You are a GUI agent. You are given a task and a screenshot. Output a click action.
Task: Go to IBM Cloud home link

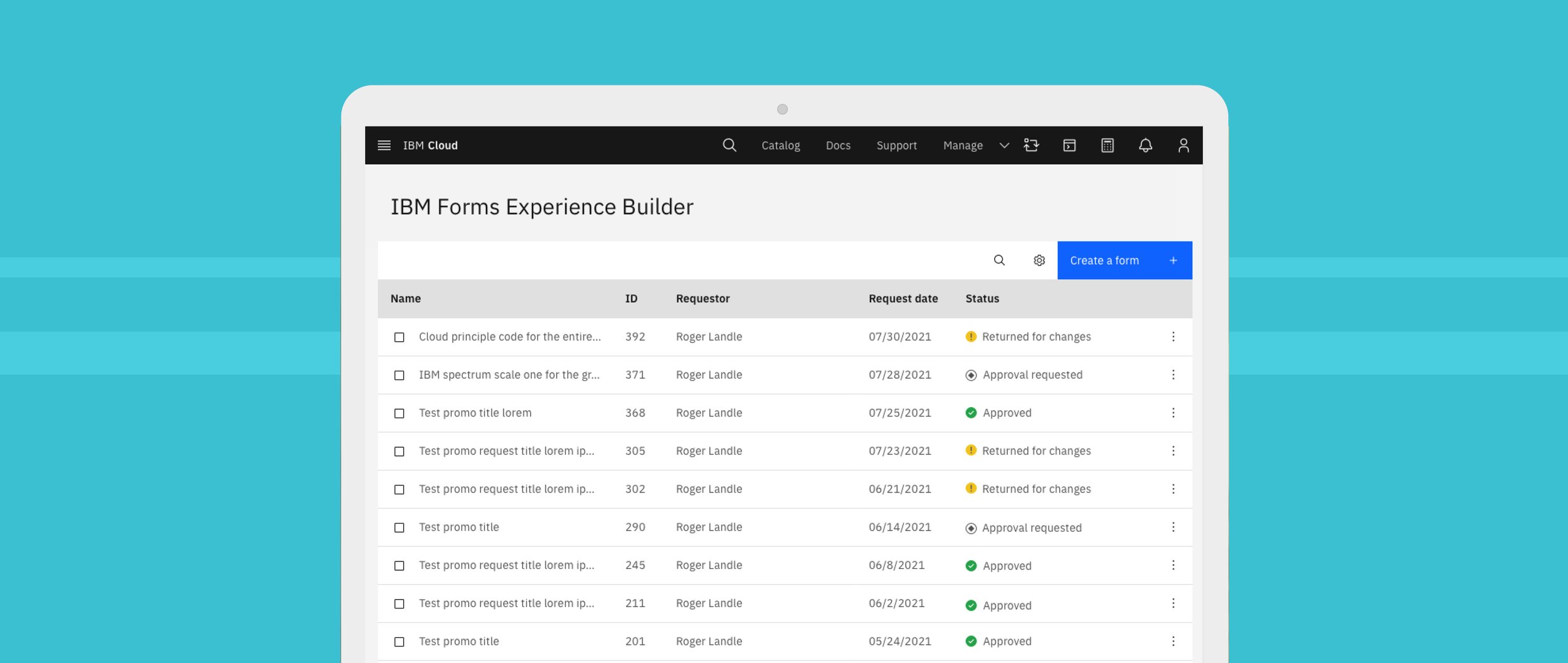(x=430, y=146)
